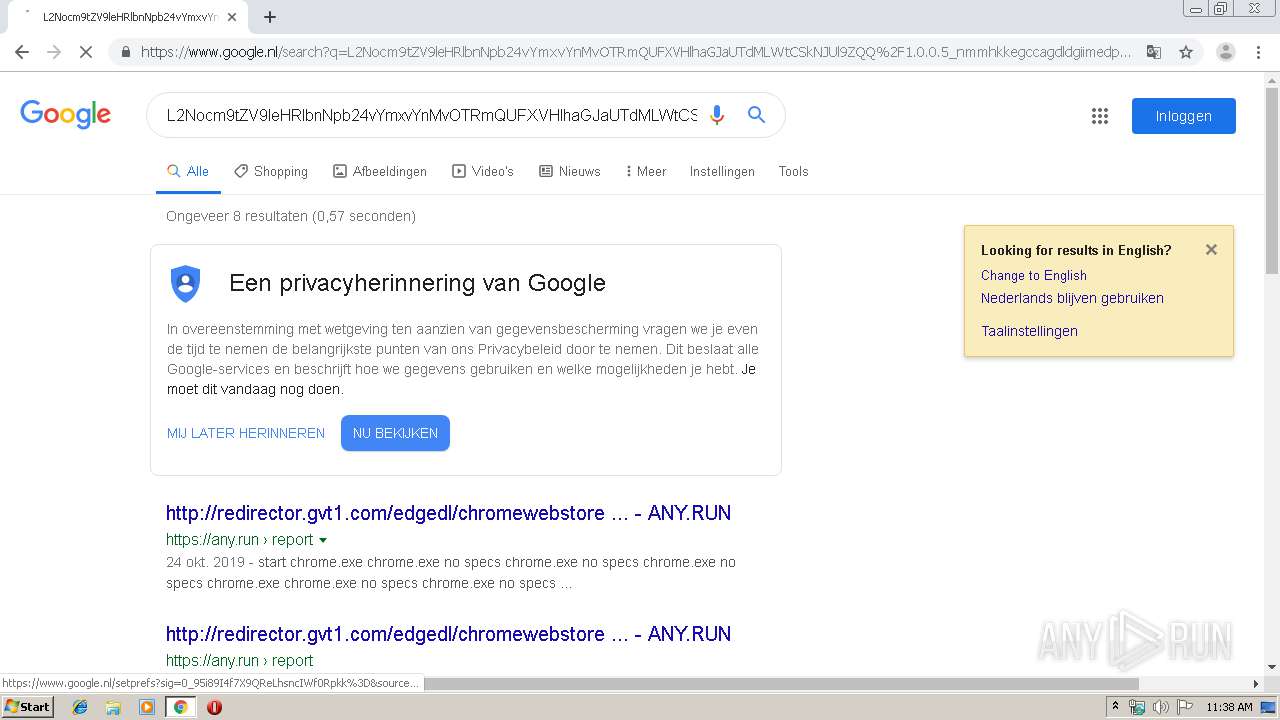Open the Chrome profile avatar
Screen dimensions: 1280x720
(x=1226, y=52)
